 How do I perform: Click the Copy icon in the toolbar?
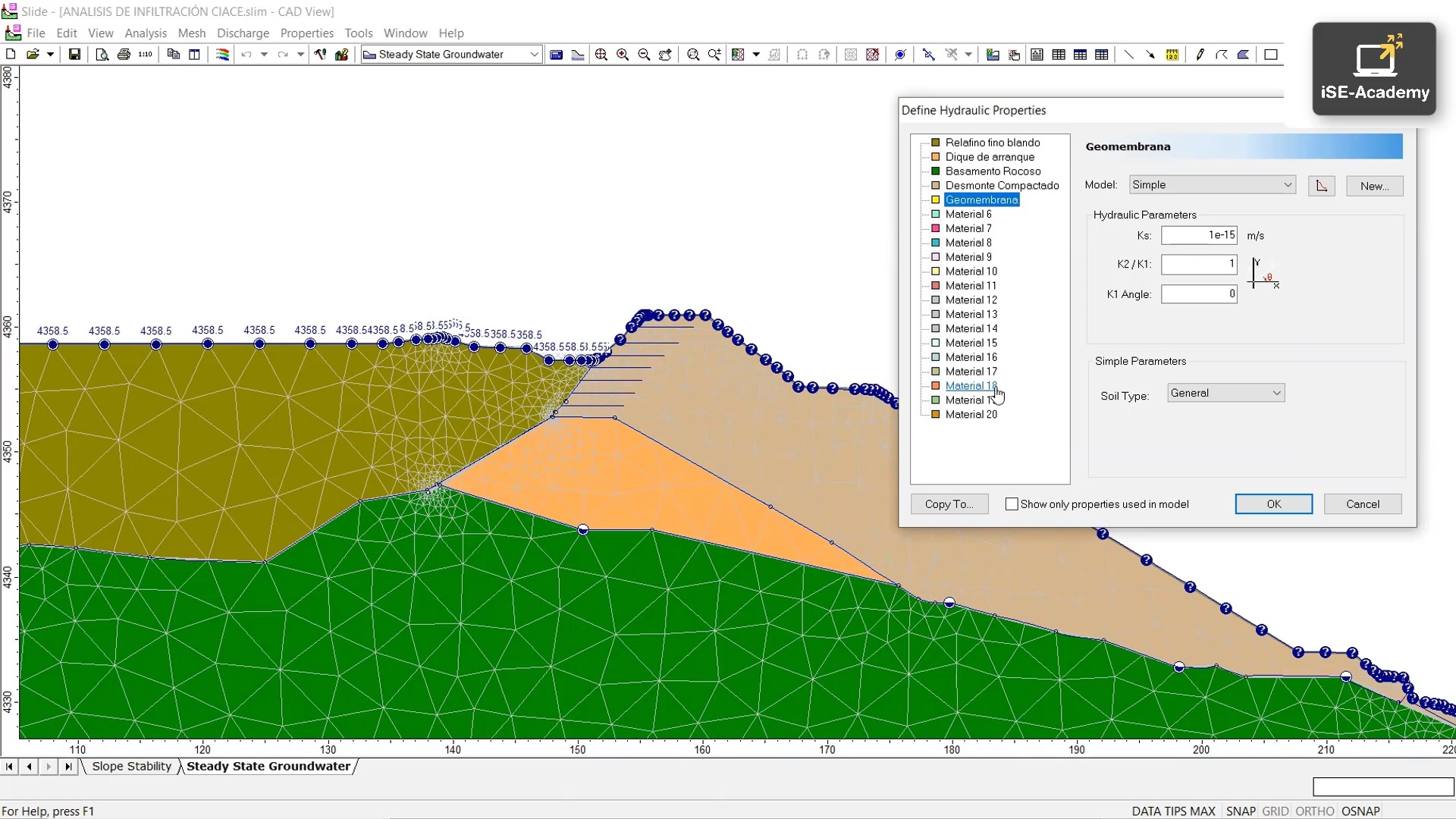point(173,55)
